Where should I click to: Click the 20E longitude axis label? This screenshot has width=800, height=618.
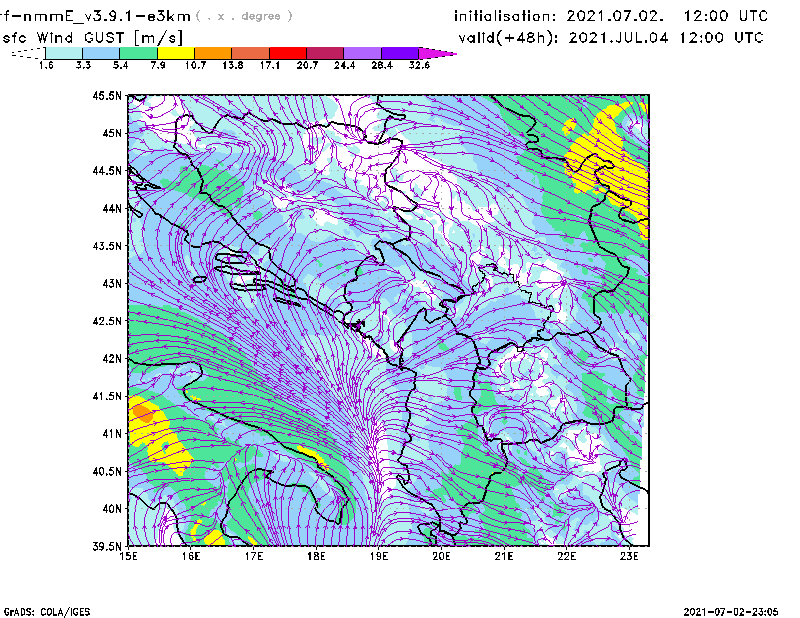pos(441,556)
